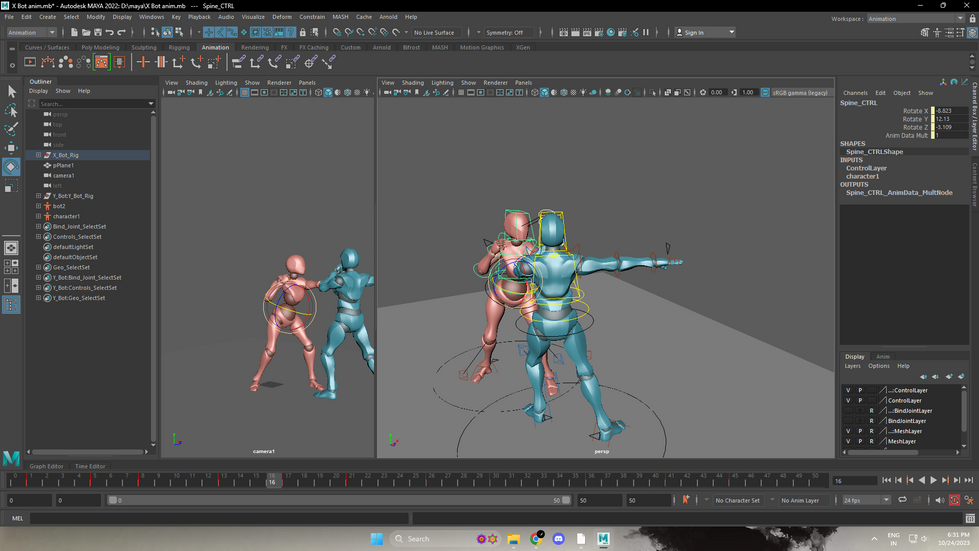Open the Graph Editor tab
The width and height of the screenshot is (979, 551).
tap(46, 466)
